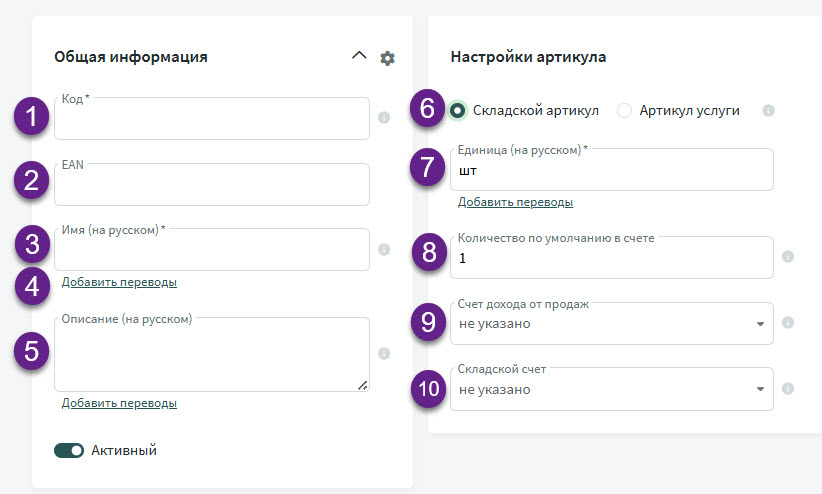Click the Описание textarea resize handle
Image resolution: width=822 pixels, height=494 pixels.
click(x=363, y=385)
